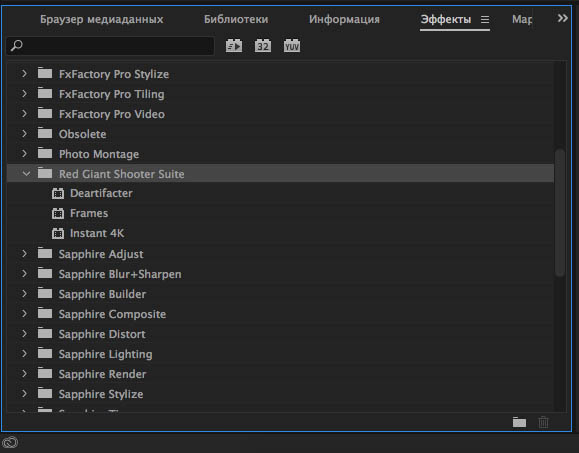The height and width of the screenshot is (453, 579).
Task: Expand the Sapphire Stylize folder
Action: tap(24, 393)
